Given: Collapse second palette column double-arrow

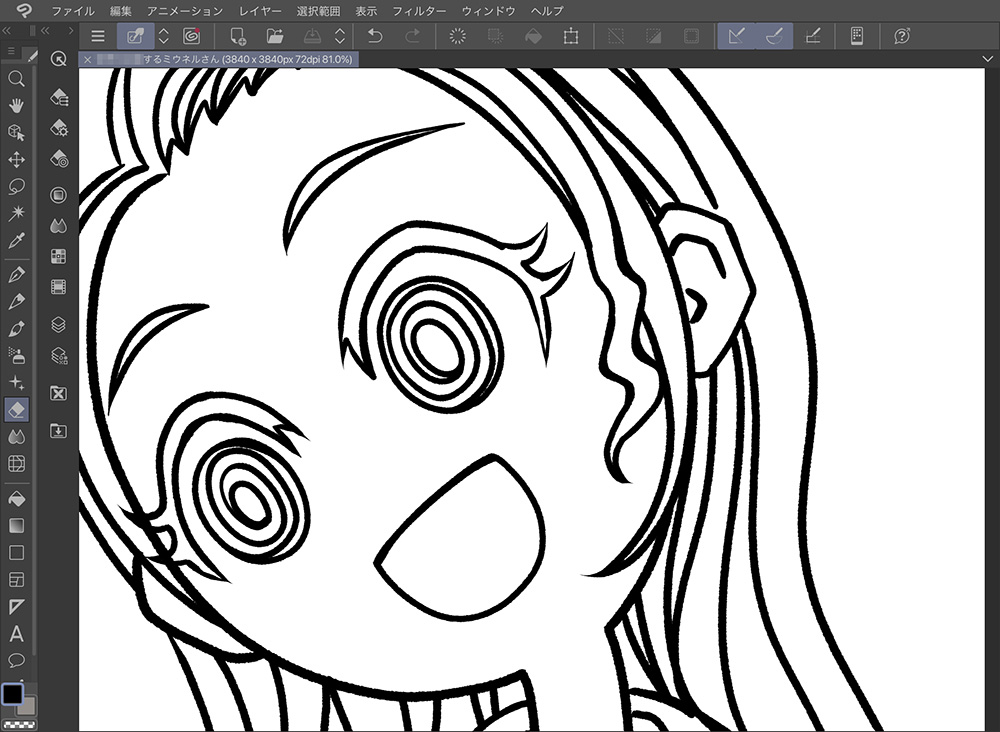Looking at the screenshot, I should 45,30.
